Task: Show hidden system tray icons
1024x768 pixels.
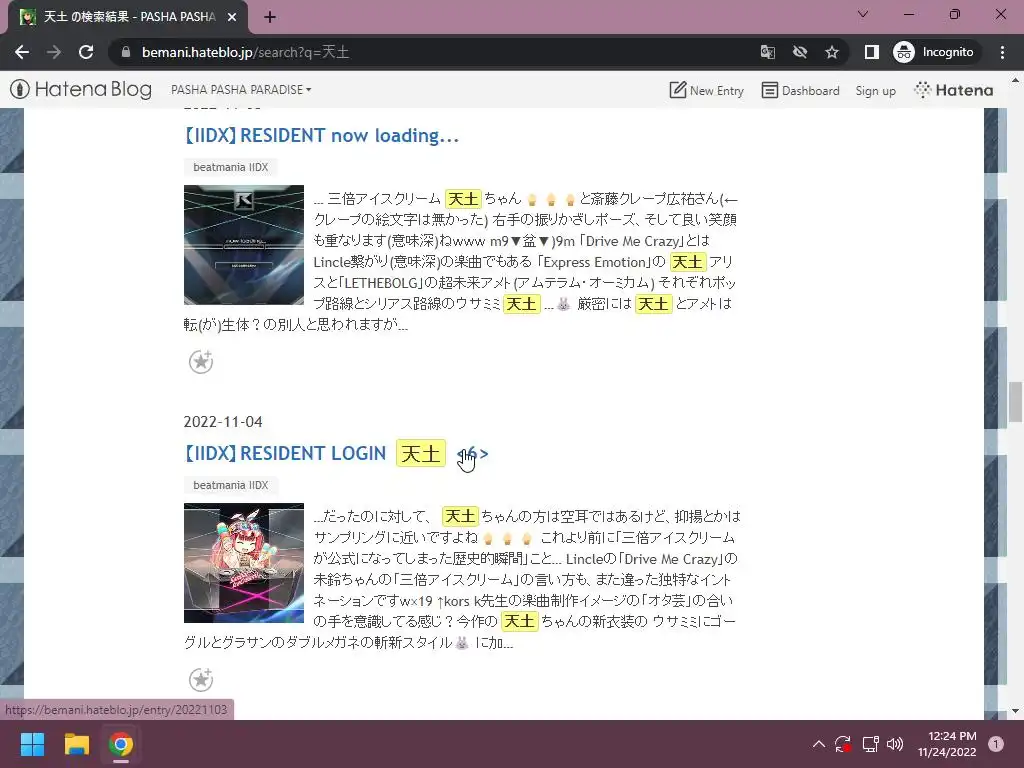Action: click(819, 744)
